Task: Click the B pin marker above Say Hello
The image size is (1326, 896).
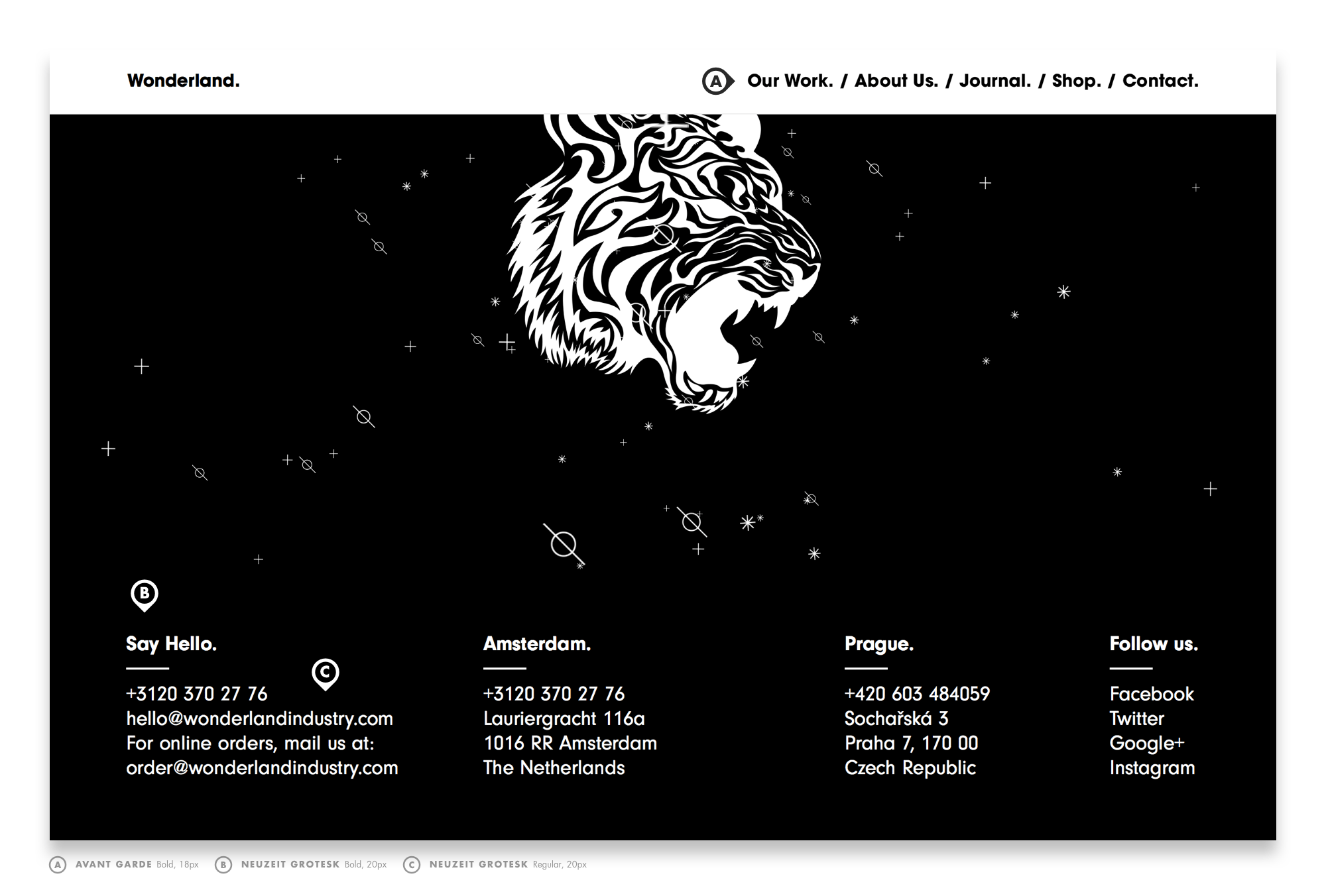Action: coord(144,594)
